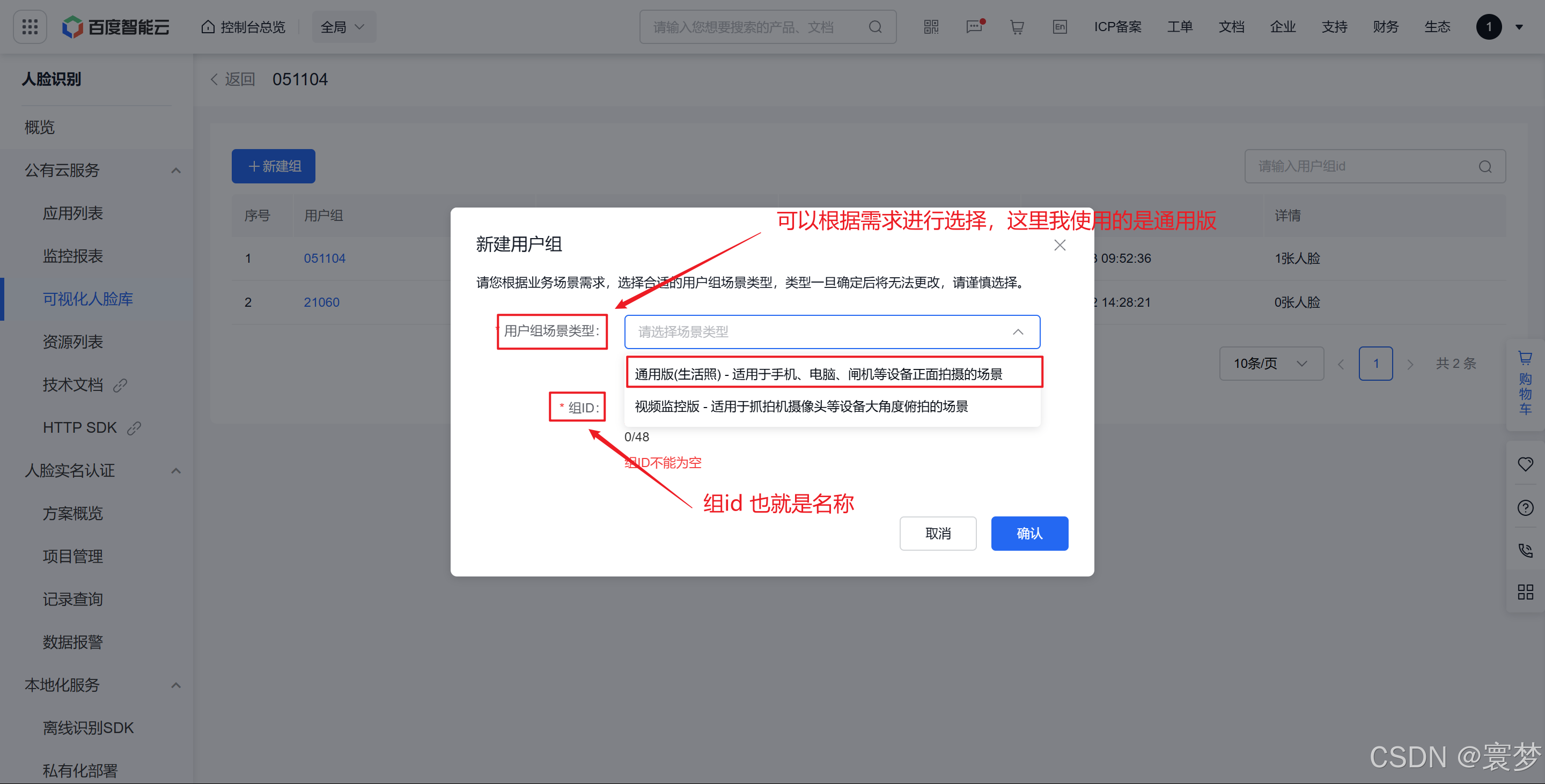The height and width of the screenshot is (784, 1545).
Task: Open the 全局 region selector
Action: [x=343, y=27]
